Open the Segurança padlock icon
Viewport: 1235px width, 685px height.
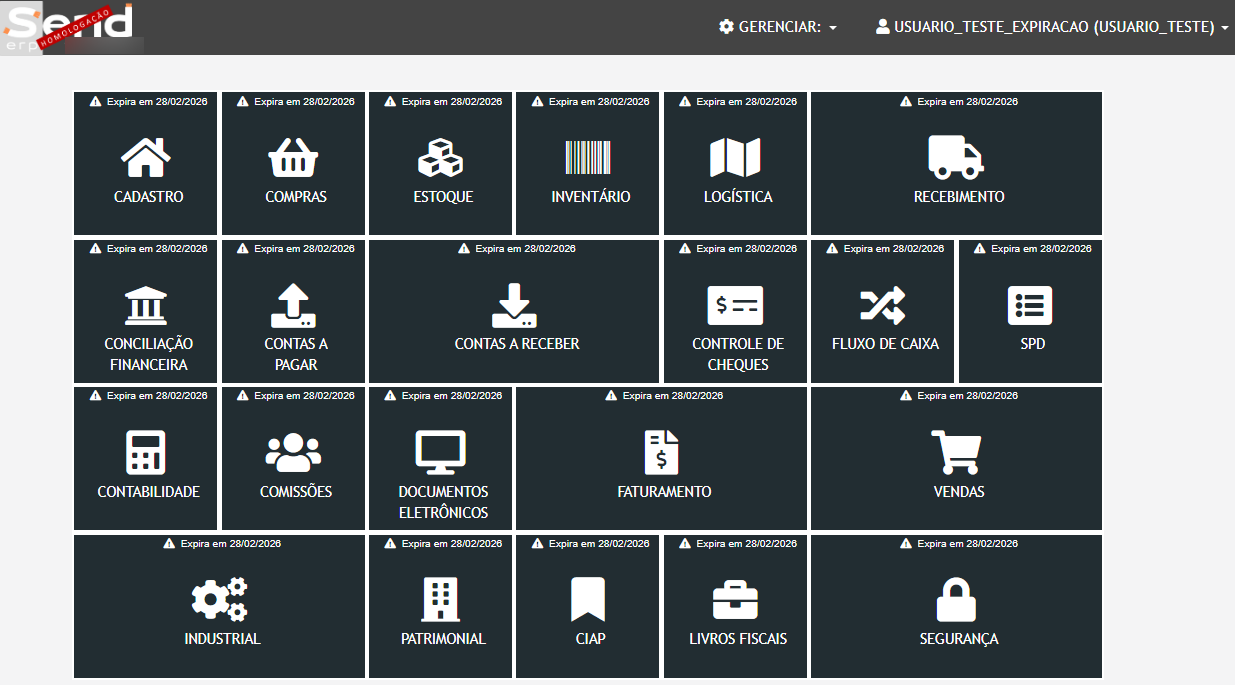click(x=956, y=600)
